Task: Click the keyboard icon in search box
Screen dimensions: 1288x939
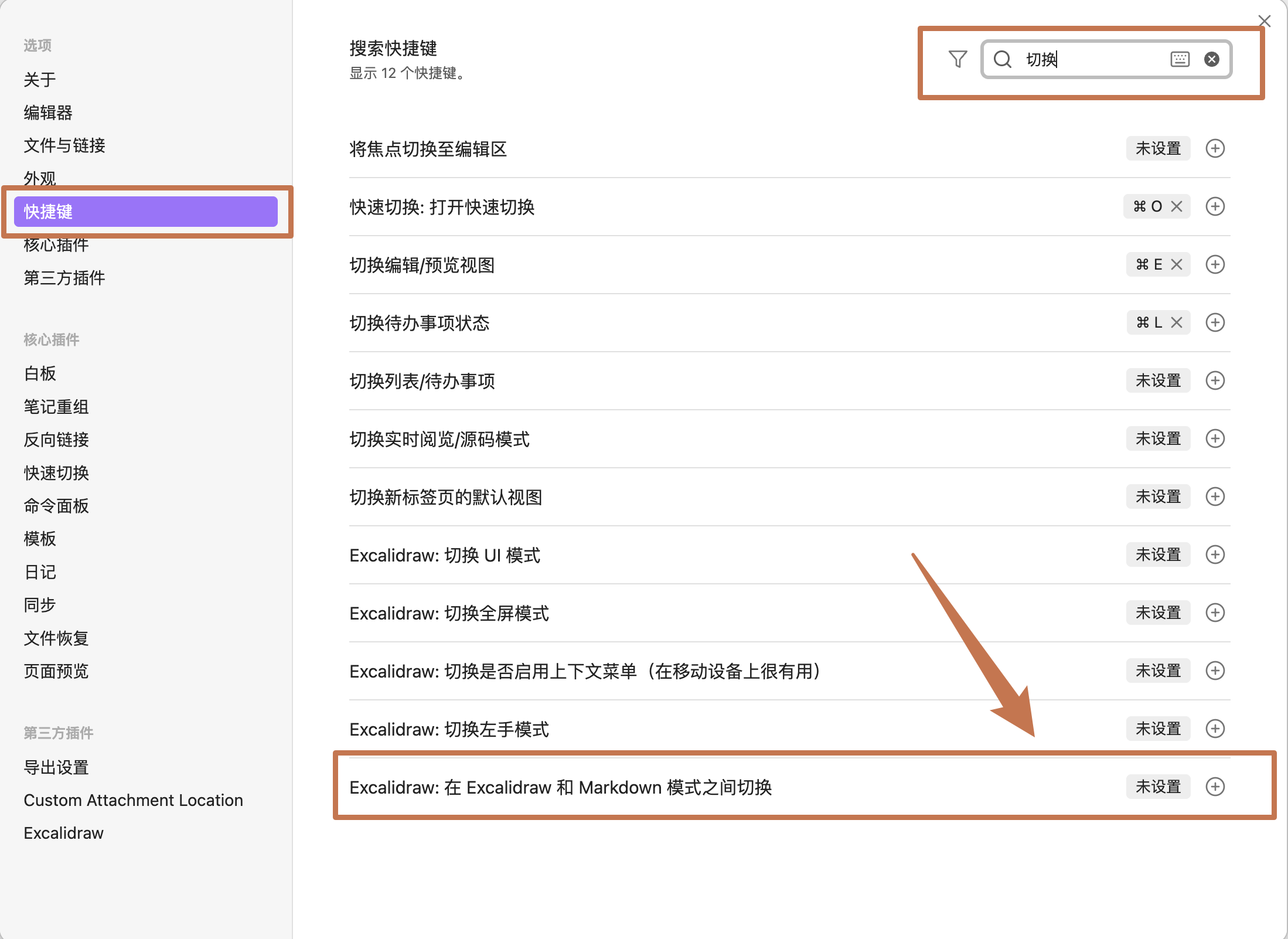Action: (x=1180, y=59)
